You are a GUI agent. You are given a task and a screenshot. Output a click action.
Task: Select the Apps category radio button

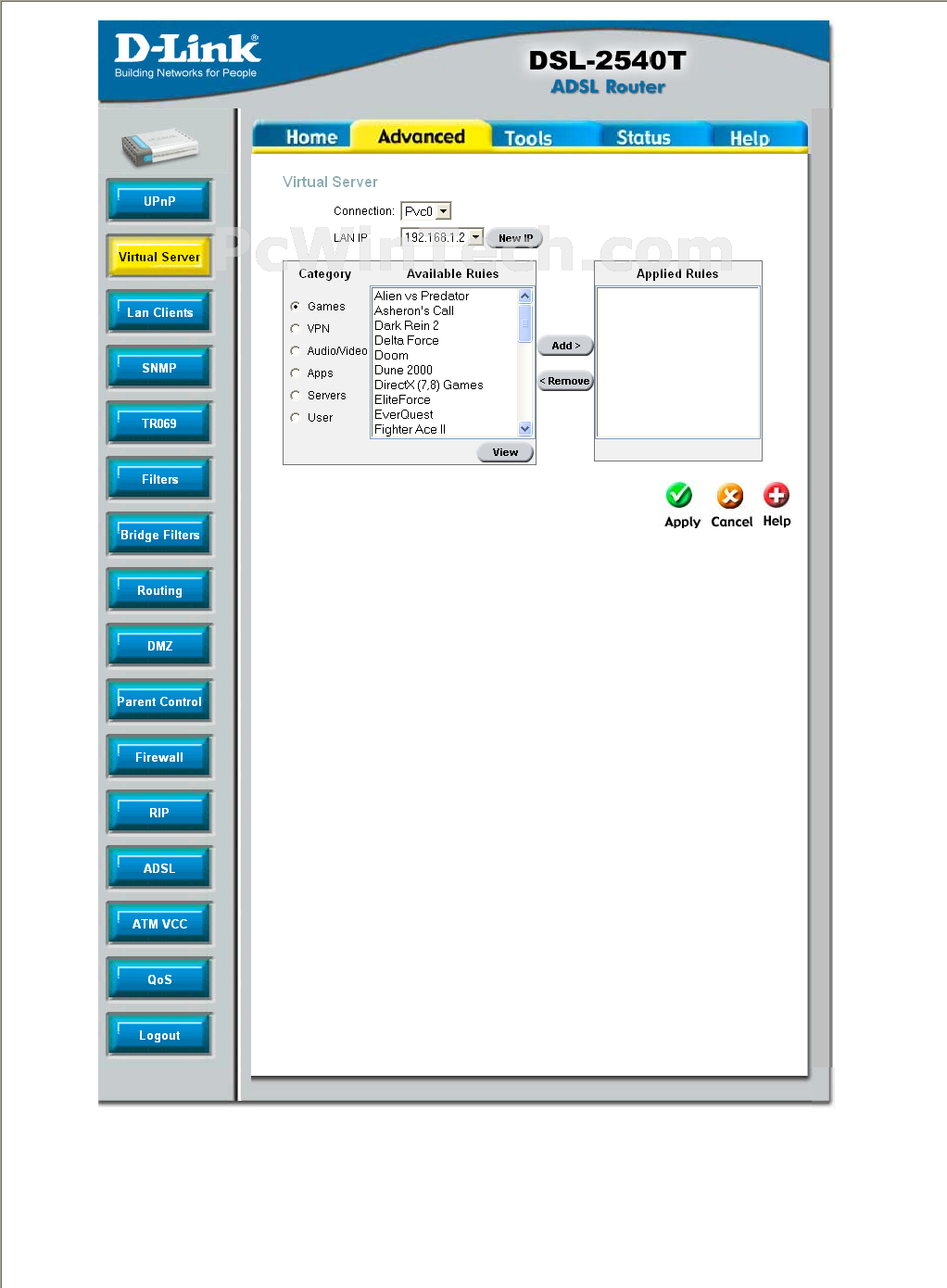296,373
